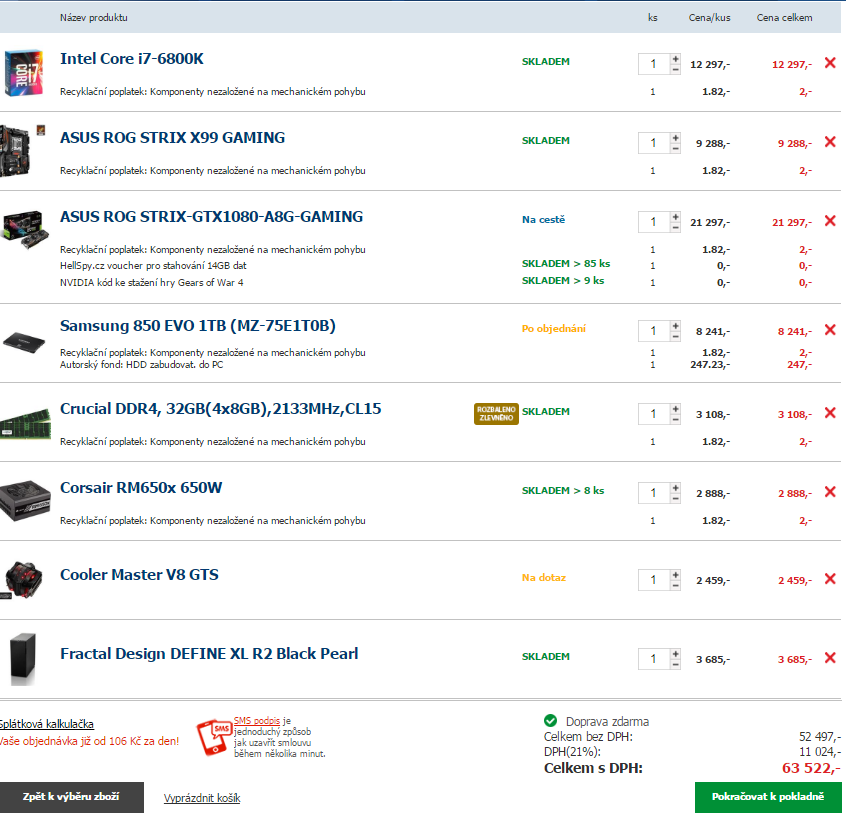Open ASUS ROG STRIX-GTX1080-A8G-GAMING product page

click(x=212, y=217)
